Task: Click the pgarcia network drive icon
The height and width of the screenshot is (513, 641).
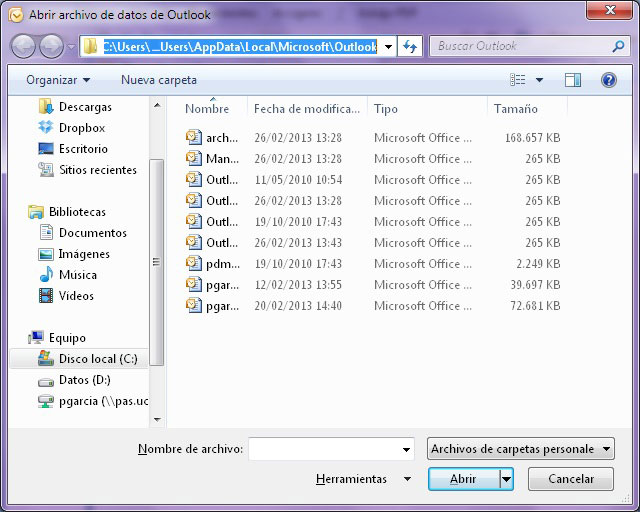Action: (x=46, y=401)
